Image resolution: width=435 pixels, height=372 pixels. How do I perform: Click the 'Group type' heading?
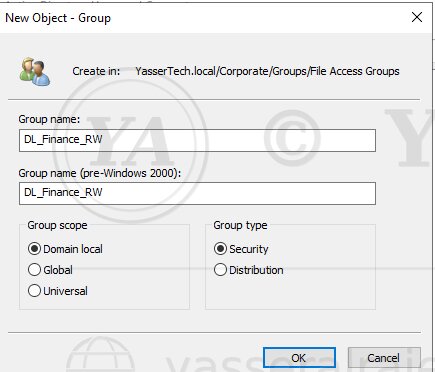pyautogui.click(x=240, y=225)
